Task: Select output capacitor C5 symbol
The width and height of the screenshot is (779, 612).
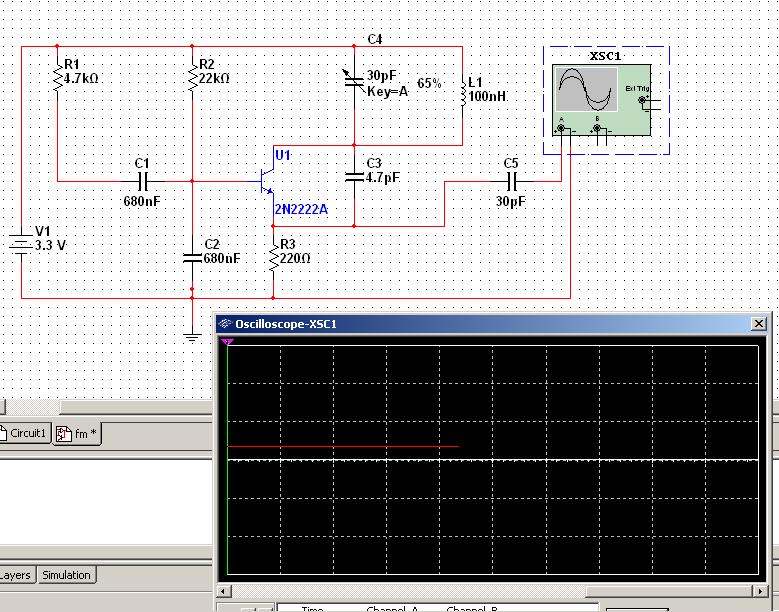Action: pos(512,182)
